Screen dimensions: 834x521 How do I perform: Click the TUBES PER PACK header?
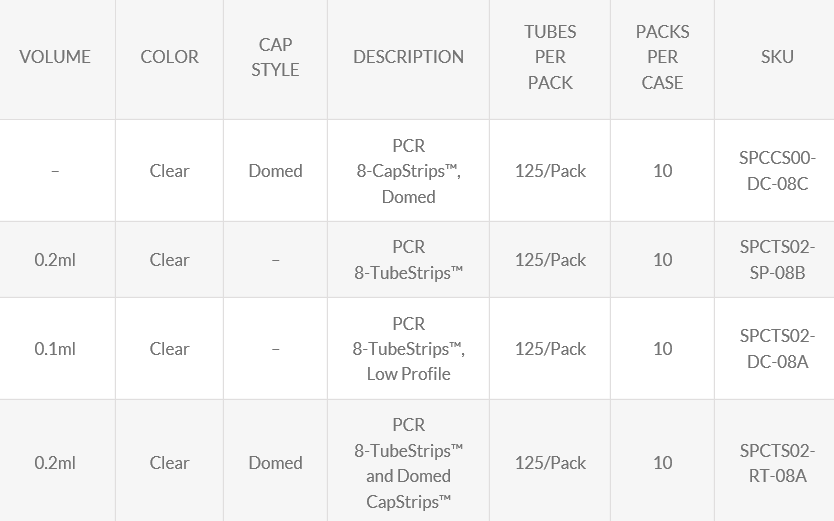(x=550, y=57)
